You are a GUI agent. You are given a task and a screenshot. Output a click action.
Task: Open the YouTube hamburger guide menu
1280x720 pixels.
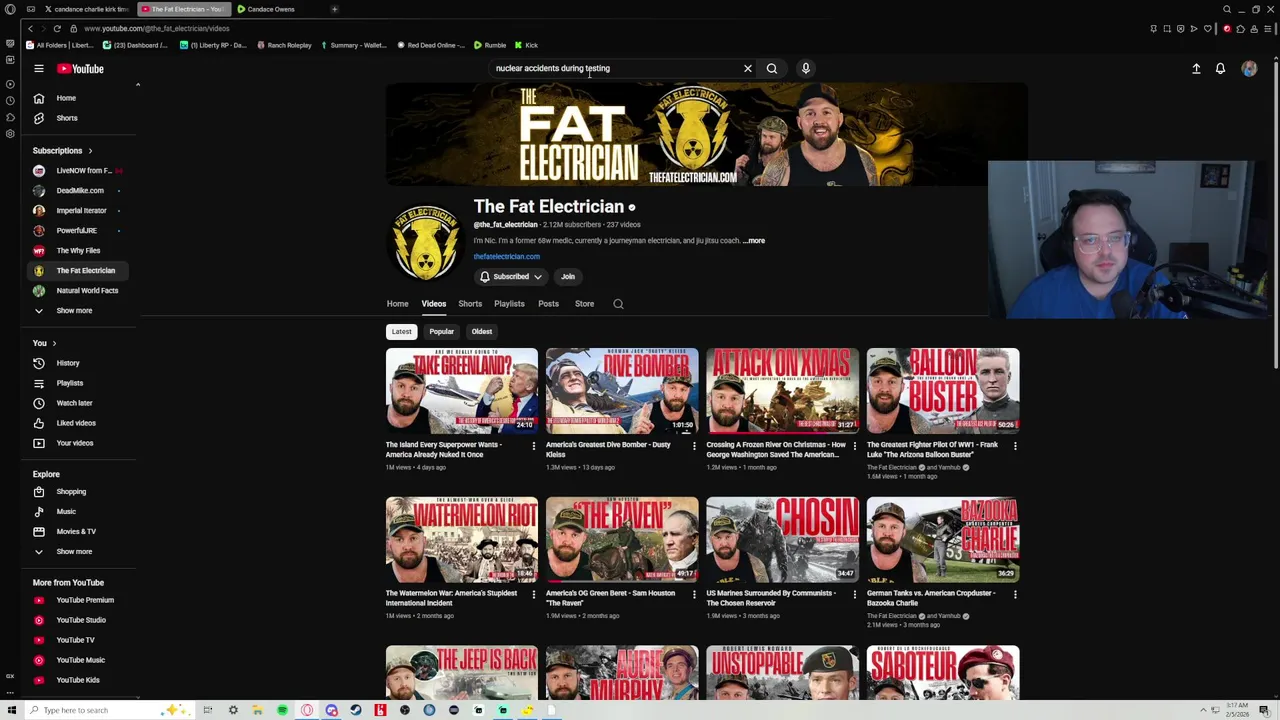point(39,69)
